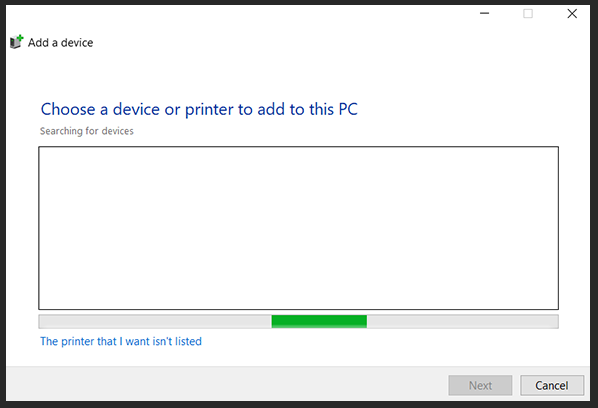
Task: Click inside the empty device list box
Action: click(298, 228)
